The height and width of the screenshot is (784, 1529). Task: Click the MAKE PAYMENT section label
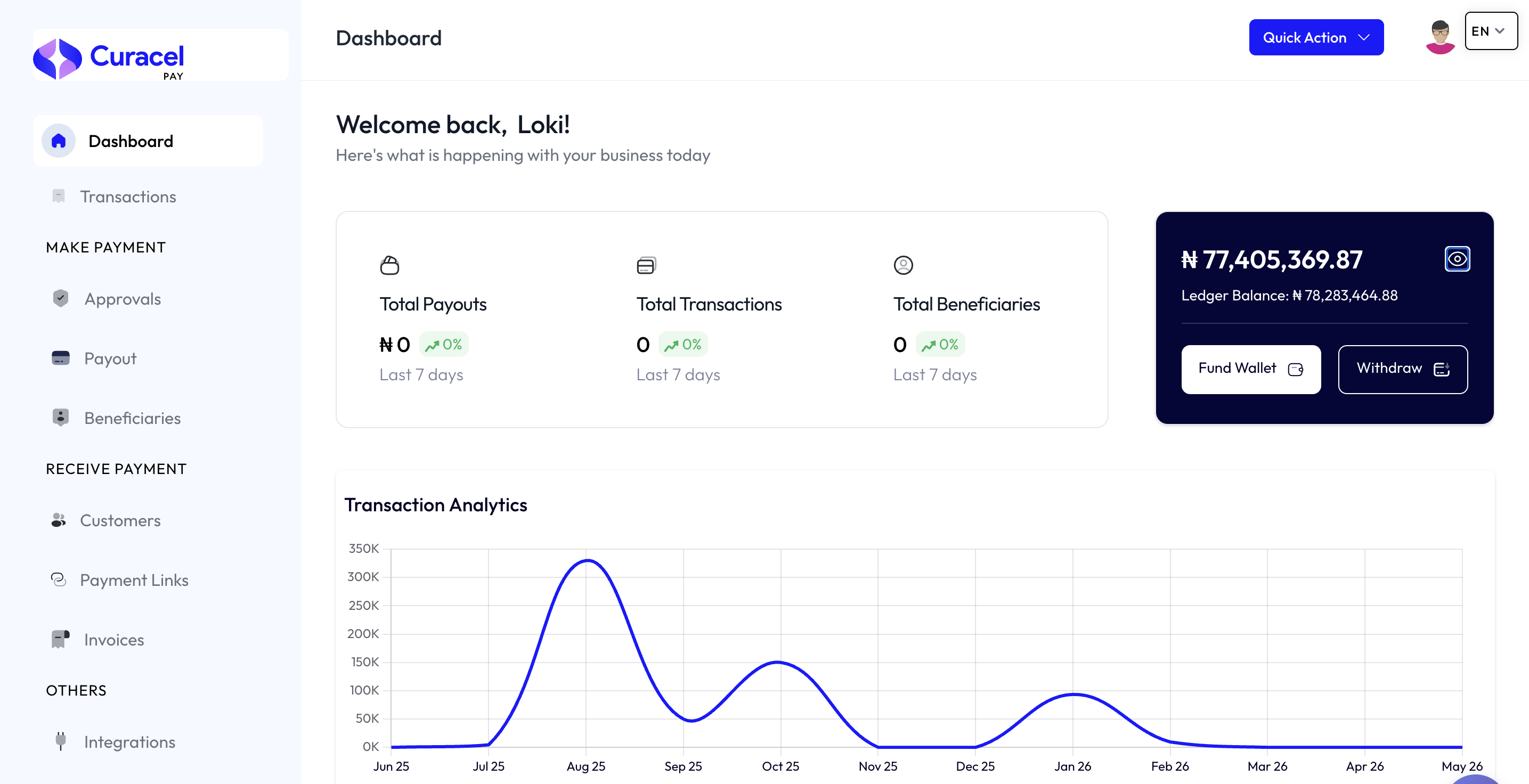click(105, 248)
